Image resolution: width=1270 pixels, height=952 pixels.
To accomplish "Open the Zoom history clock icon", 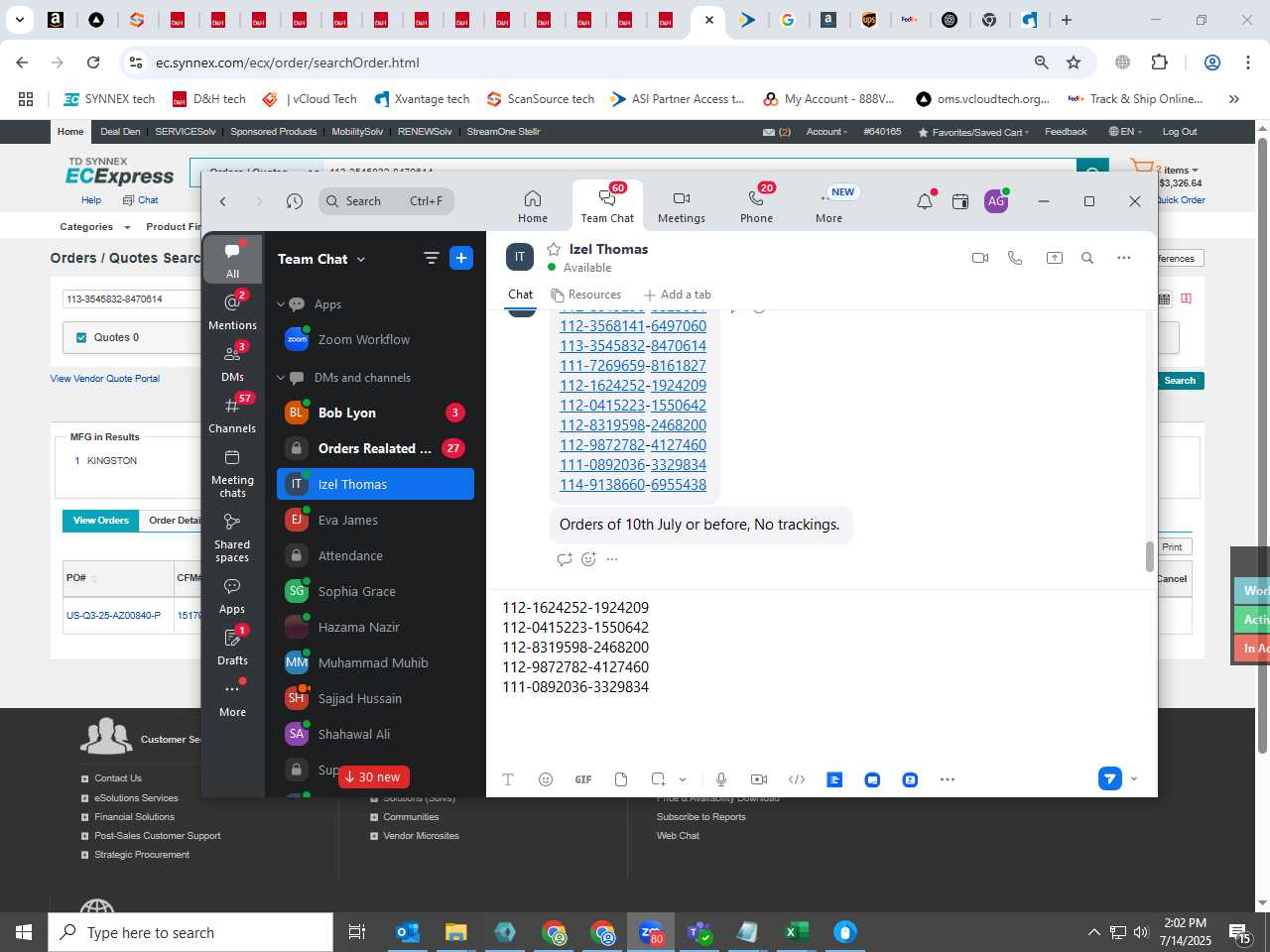I will pyautogui.click(x=295, y=201).
